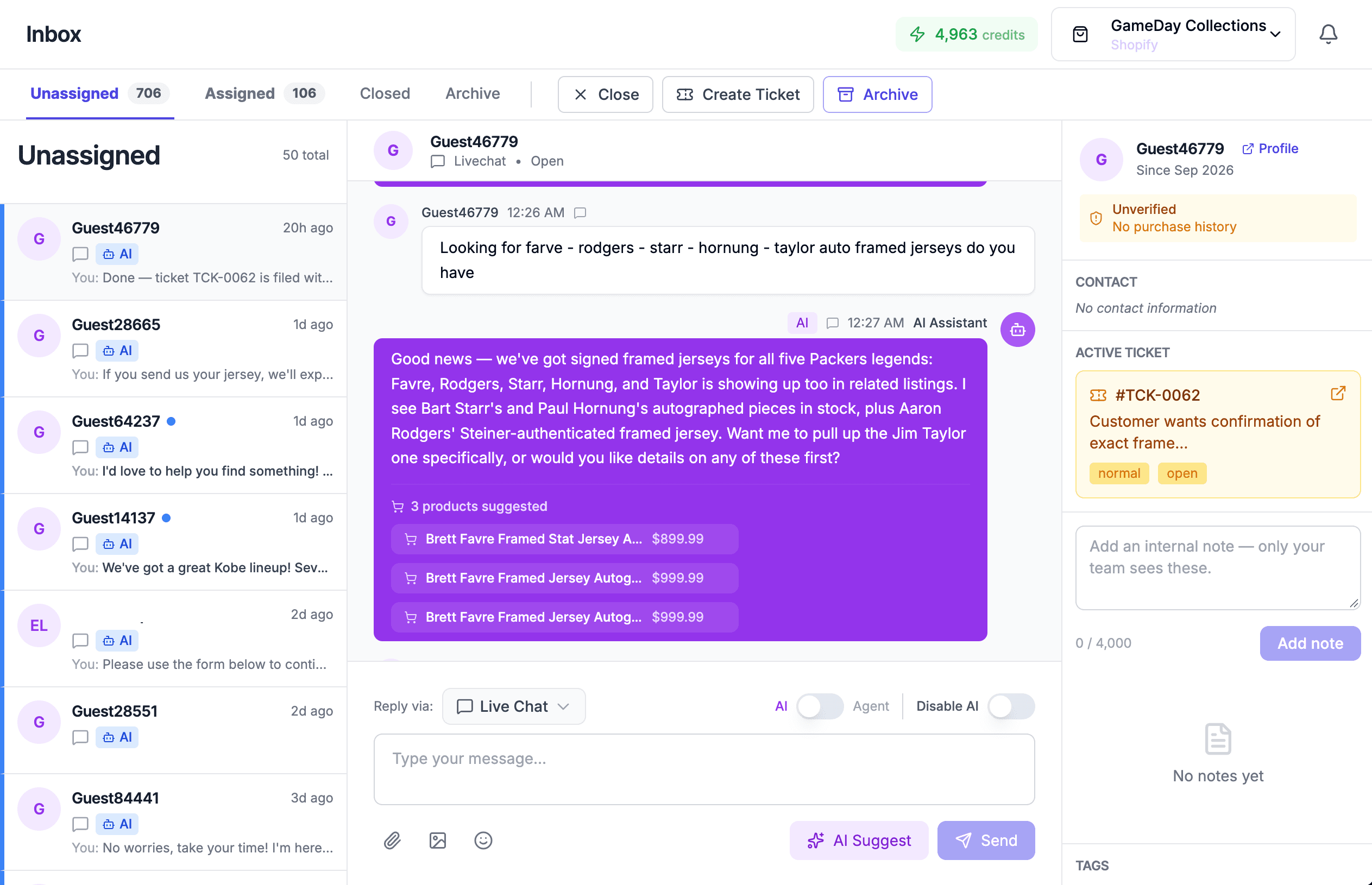Click the AI Suggest button
1372x885 pixels.
click(x=859, y=840)
